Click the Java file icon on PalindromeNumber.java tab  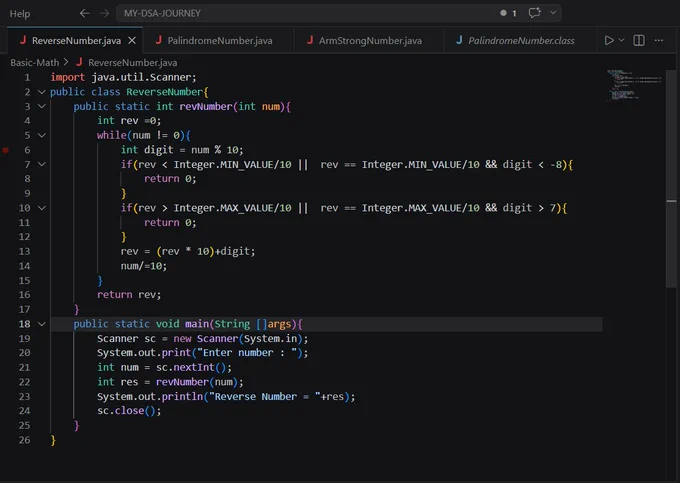coord(159,40)
